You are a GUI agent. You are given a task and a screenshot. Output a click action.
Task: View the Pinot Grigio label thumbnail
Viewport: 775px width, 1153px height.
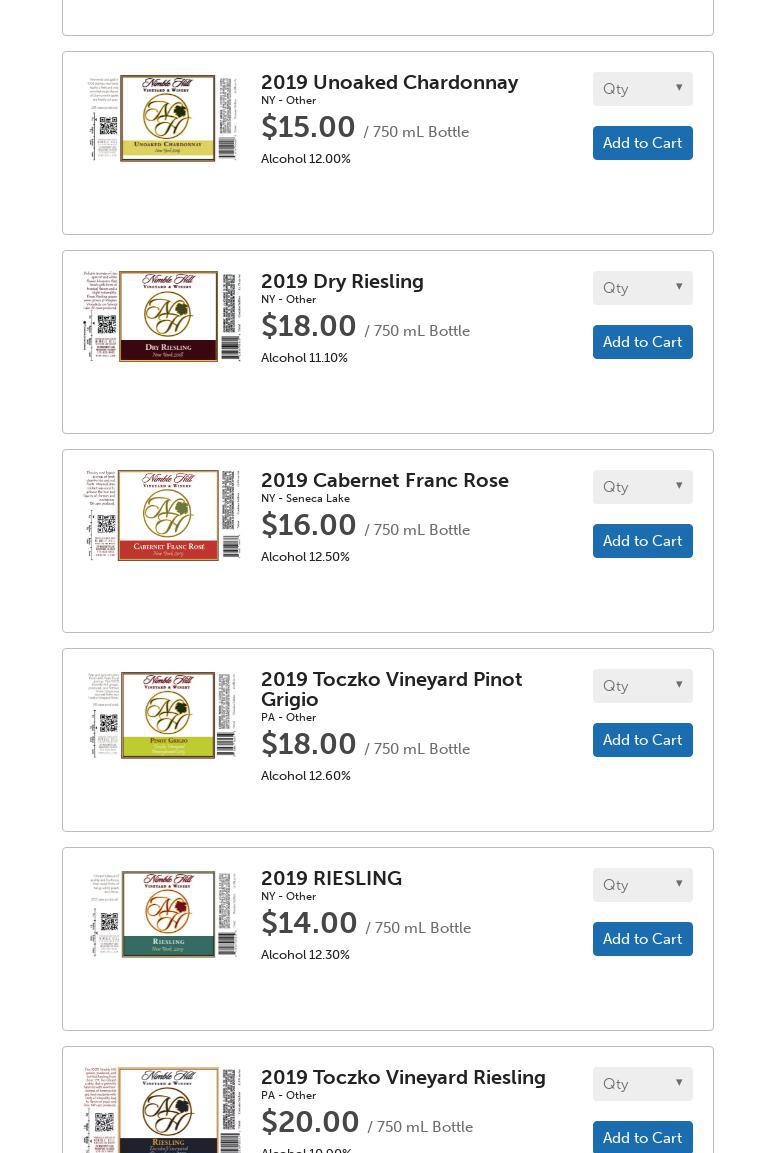coord(164,715)
